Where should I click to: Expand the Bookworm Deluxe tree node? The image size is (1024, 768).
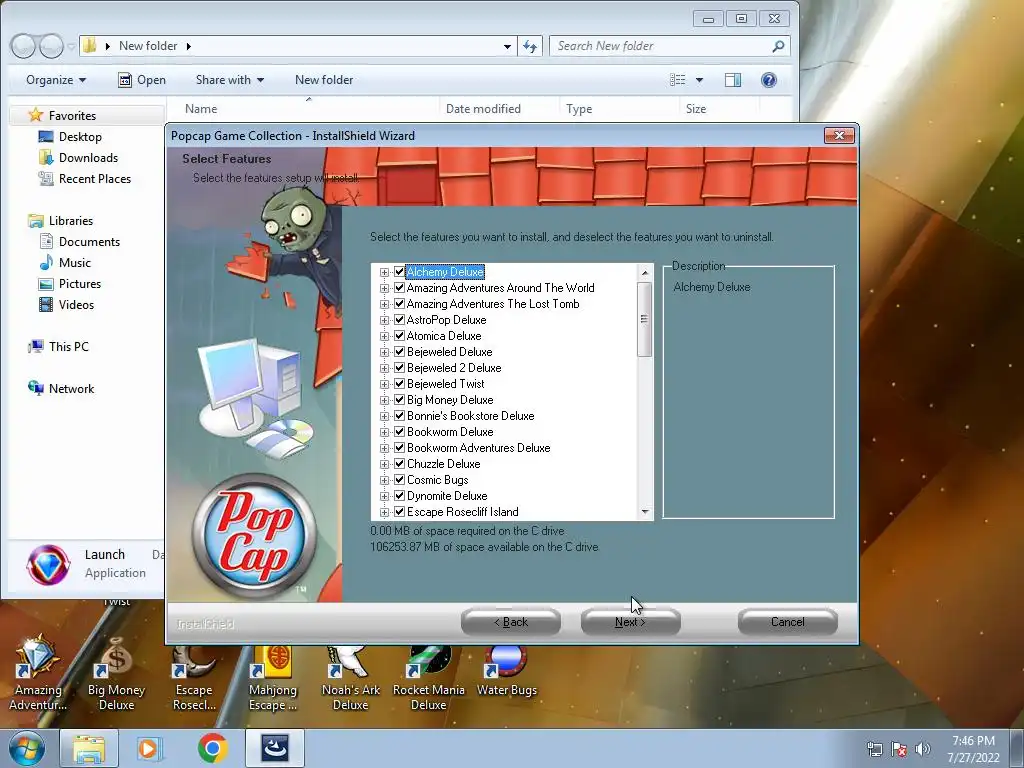(x=384, y=432)
